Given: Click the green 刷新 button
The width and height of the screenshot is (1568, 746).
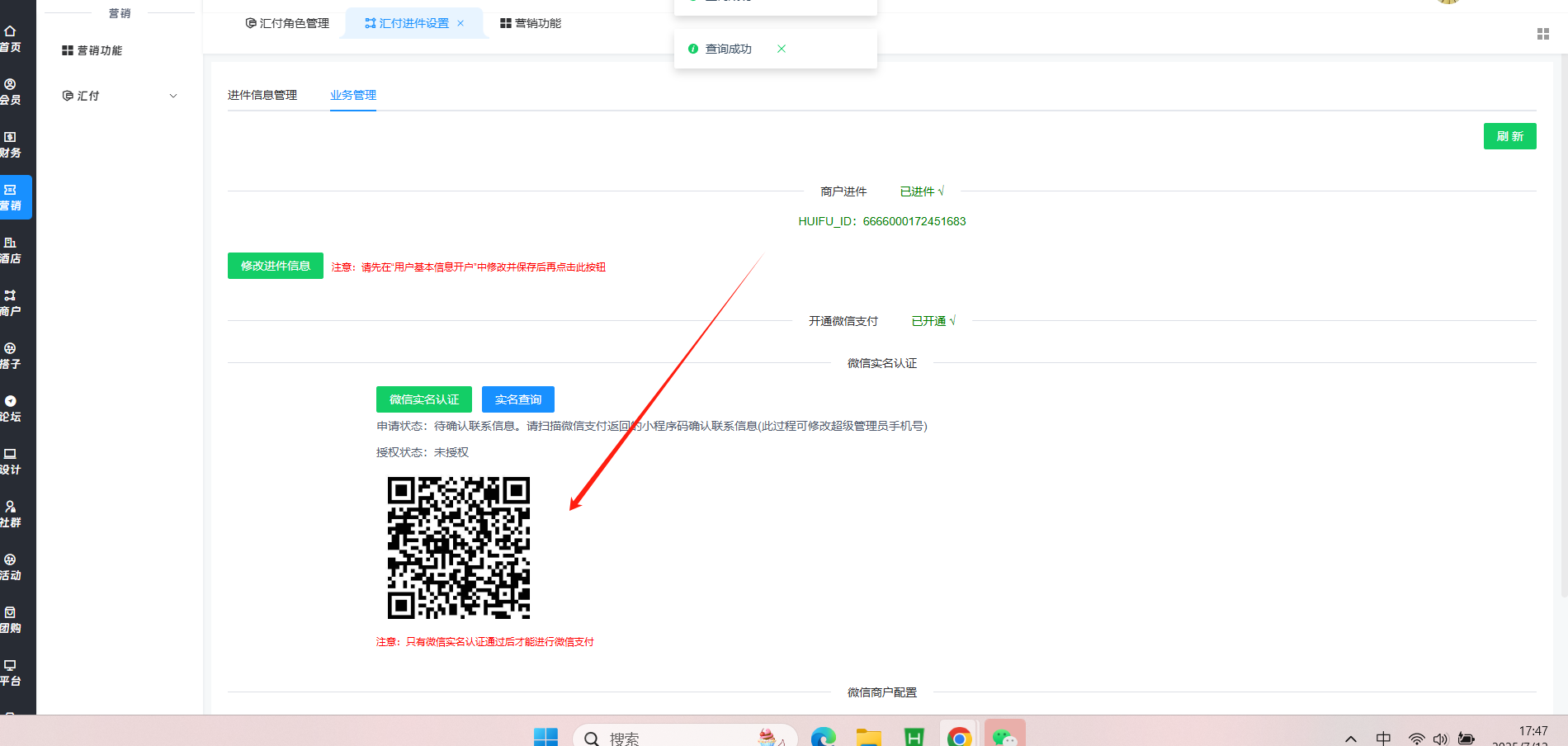Looking at the screenshot, I should coord(1509,136).
